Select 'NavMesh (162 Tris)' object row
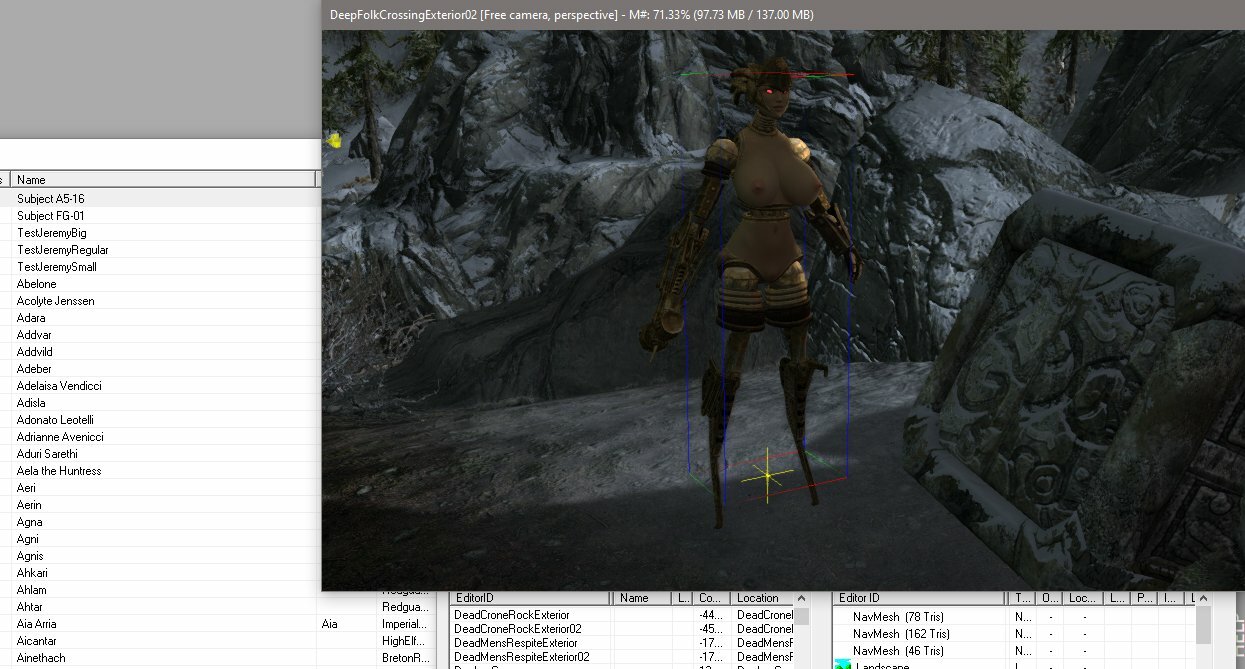The width and height of the screenshot is (1245, 669). click(901, 634)
